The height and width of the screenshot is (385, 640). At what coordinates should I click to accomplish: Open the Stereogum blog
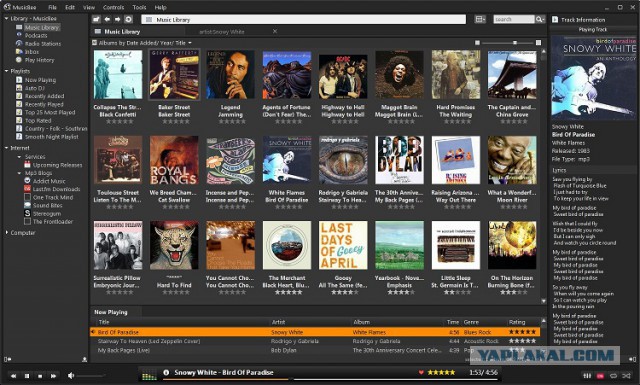click(x=47, y=214)
